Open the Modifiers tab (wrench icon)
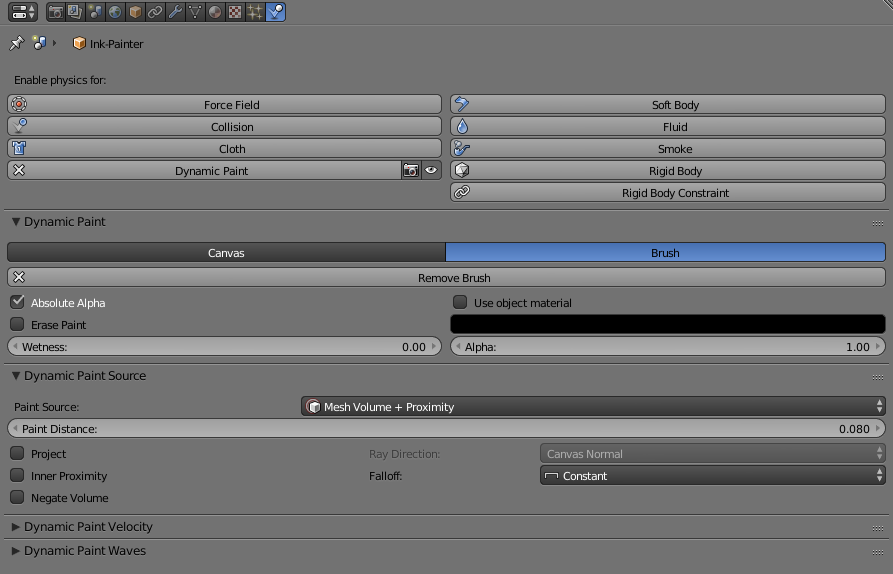This screenshot has width=893, height=574. pos(175,12)
